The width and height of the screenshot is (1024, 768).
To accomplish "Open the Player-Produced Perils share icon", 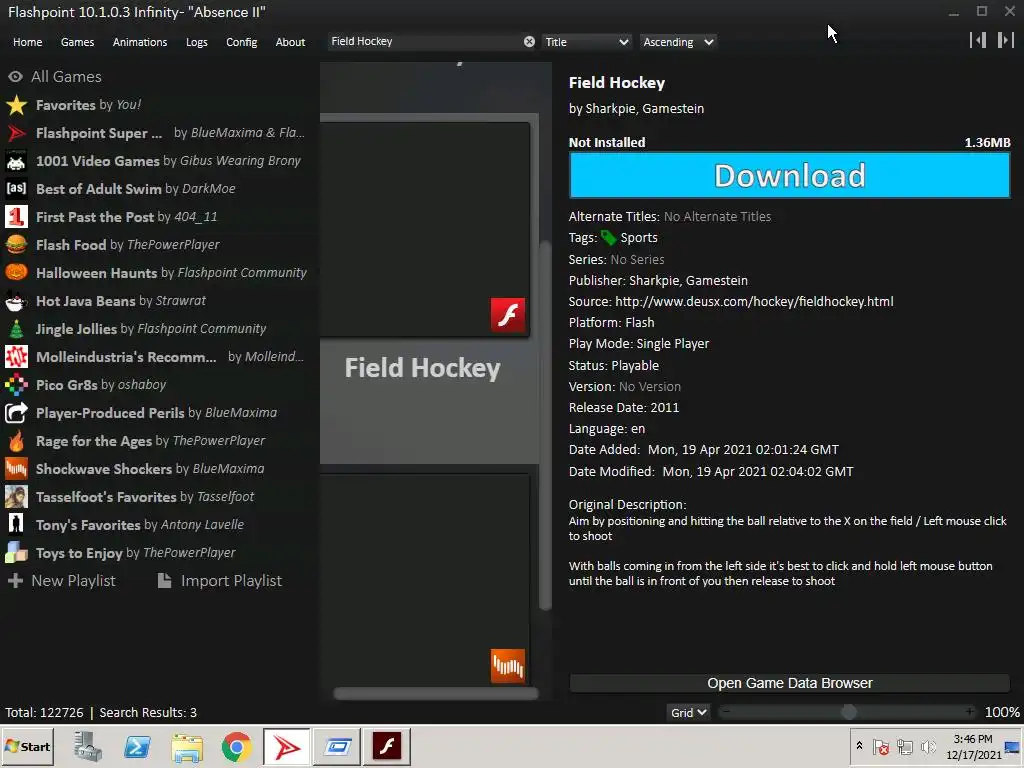I will pyautogui.click(x=16, y=413).
